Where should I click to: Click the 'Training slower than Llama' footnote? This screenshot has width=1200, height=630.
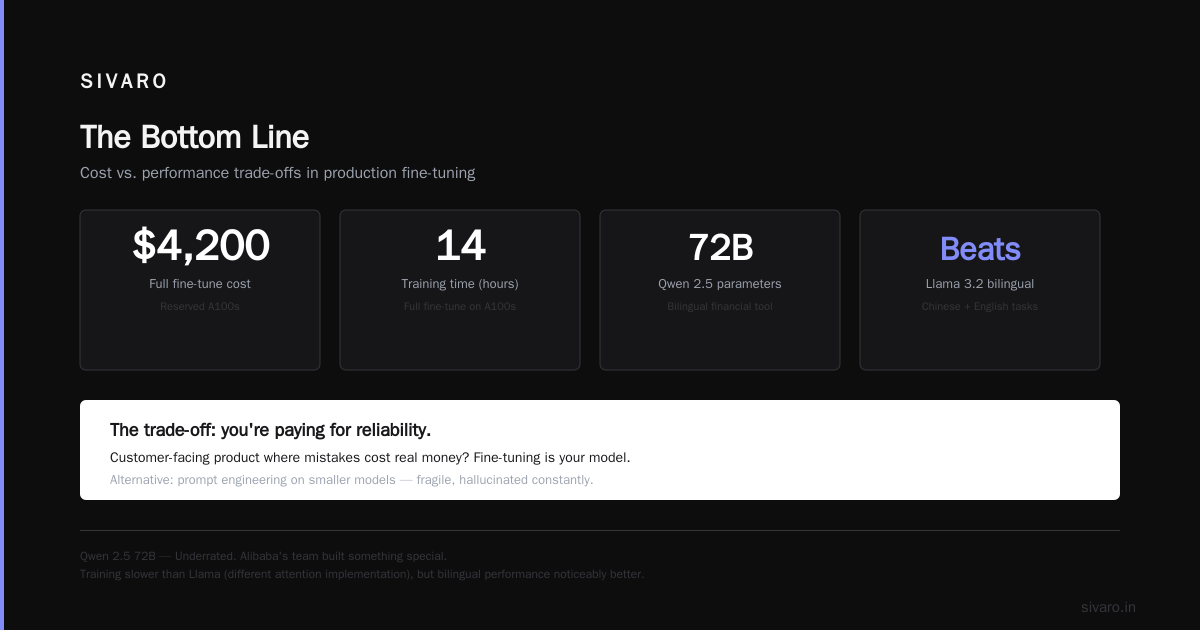point(362,575)
